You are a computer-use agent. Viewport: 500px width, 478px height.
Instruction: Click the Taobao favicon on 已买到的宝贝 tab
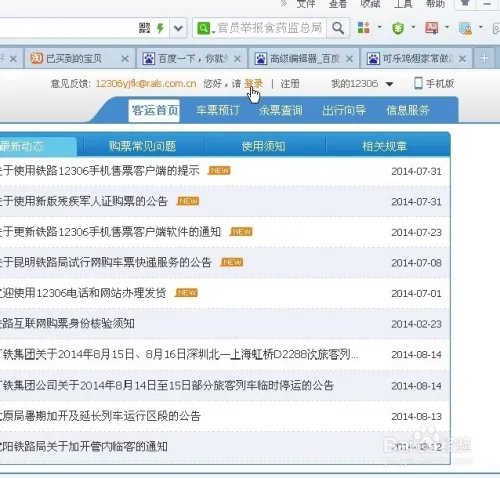pos(37,59)
